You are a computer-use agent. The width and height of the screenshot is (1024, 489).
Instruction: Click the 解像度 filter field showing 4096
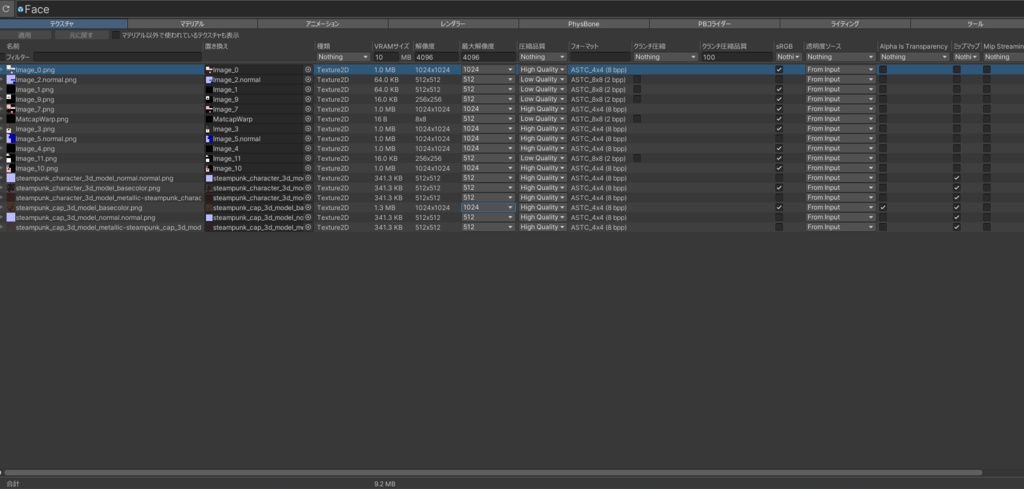(x=436, y=57)
